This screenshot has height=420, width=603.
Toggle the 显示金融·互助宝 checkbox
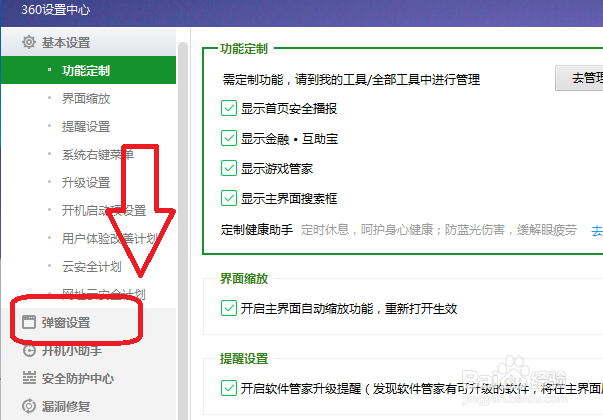[229, 138]
